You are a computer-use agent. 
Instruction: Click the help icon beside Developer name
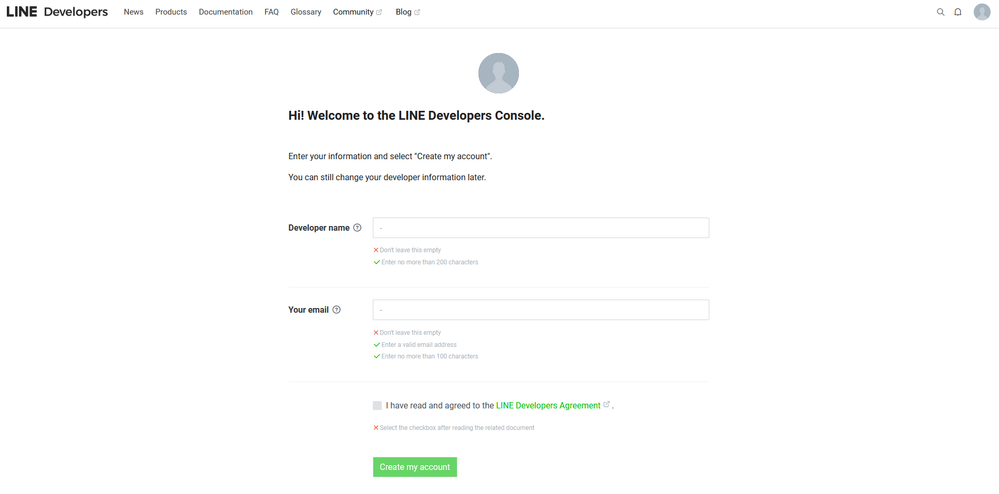click(357, 228)
